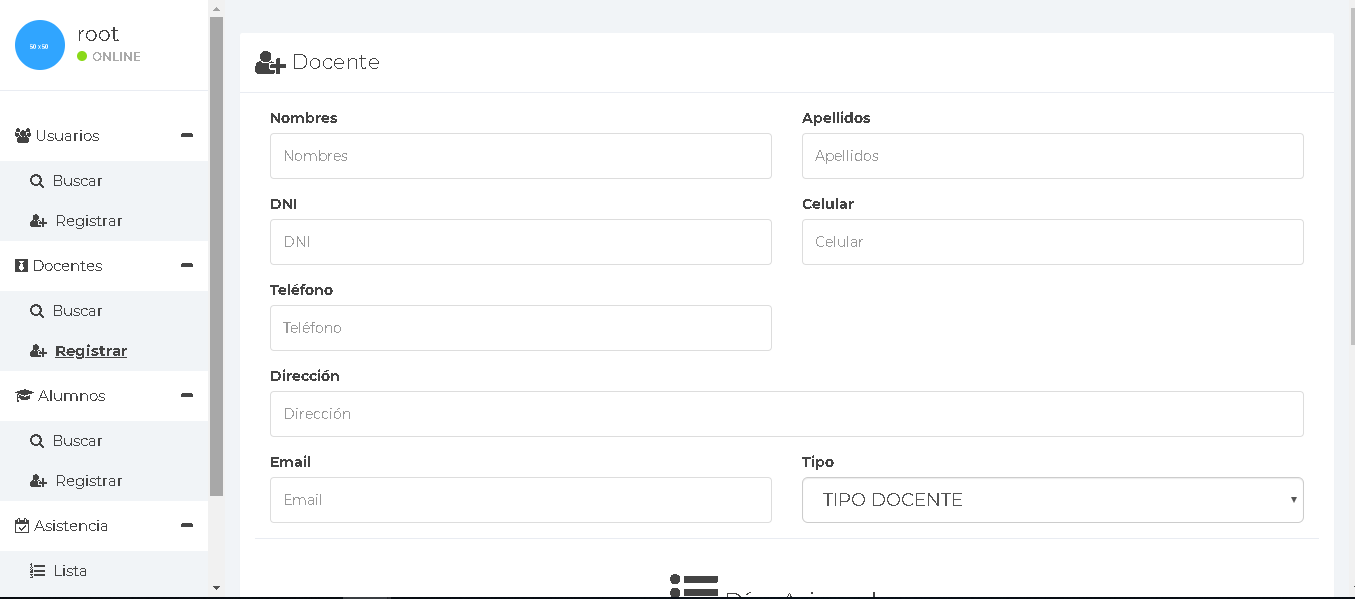
Task: Click the Usuarios group icon
Action: [23, 136]
